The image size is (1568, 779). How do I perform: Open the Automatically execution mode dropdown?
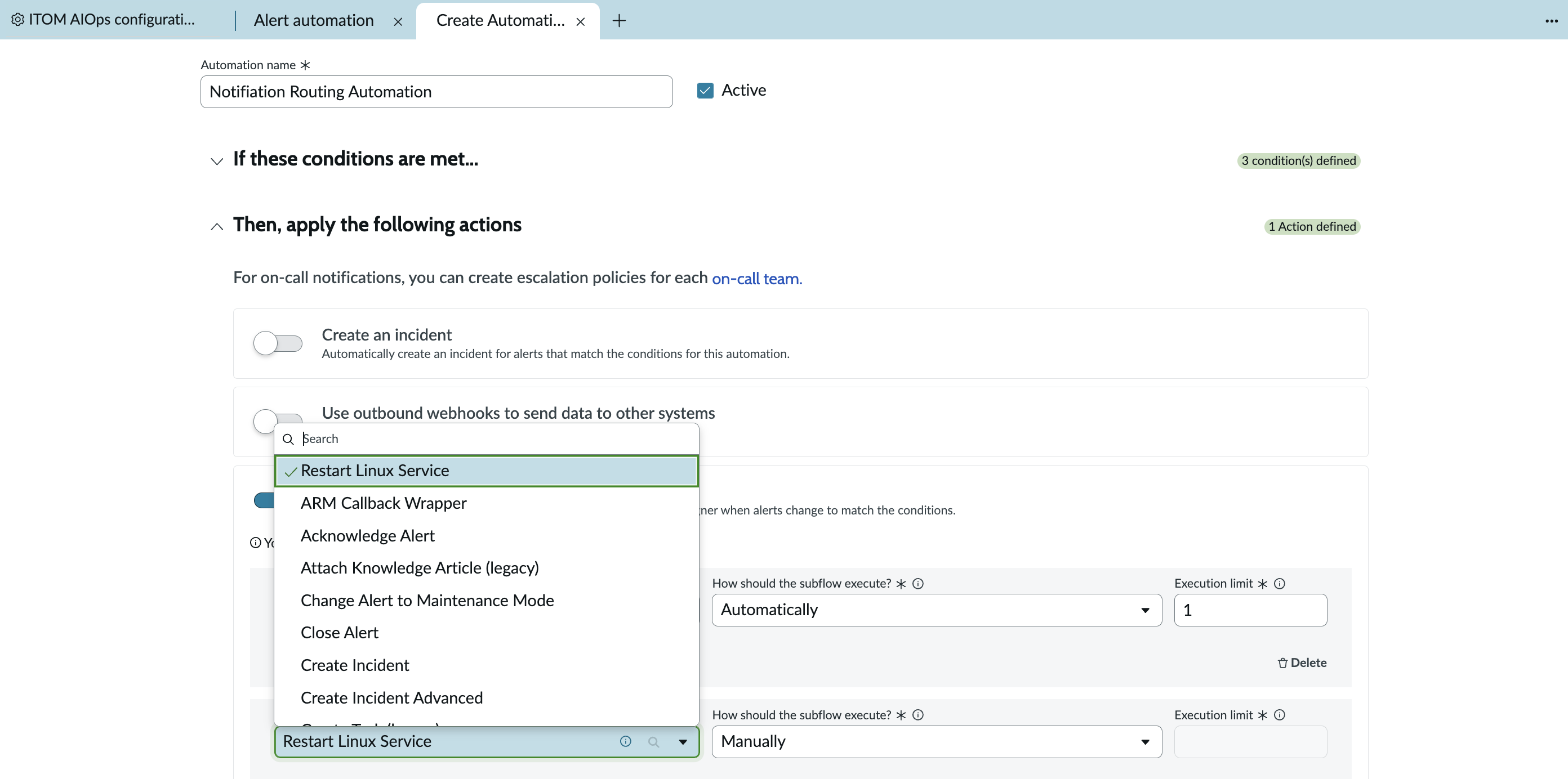(936, 610)
